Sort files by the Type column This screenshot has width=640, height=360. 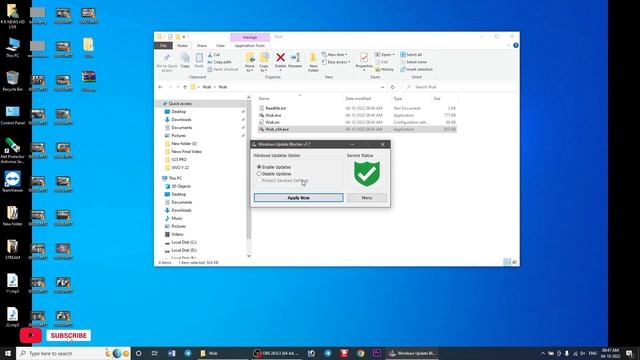[398, 98]
